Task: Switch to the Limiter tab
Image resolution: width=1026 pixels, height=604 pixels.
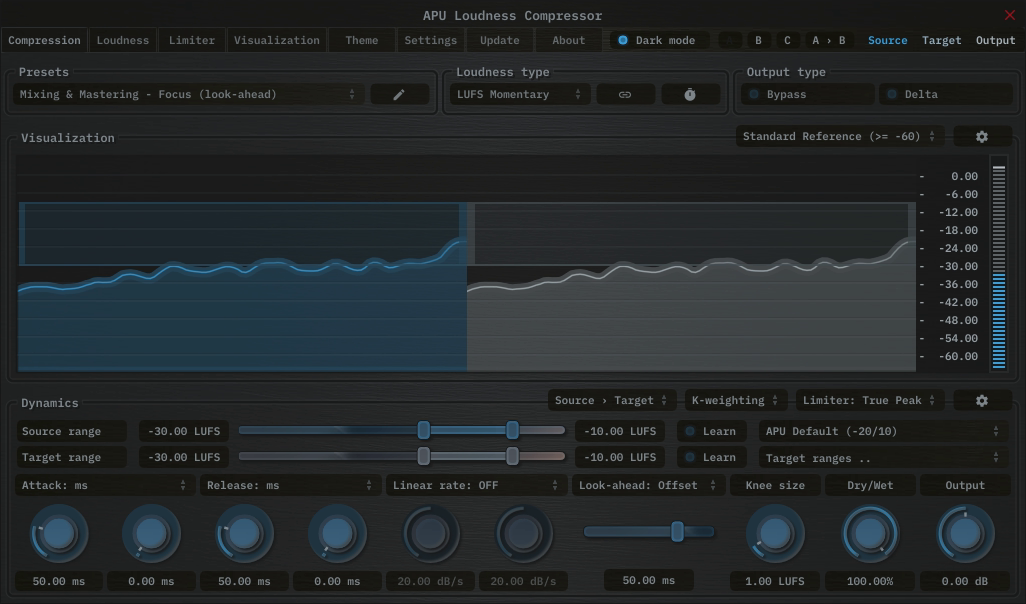Action: click(192, 41)
